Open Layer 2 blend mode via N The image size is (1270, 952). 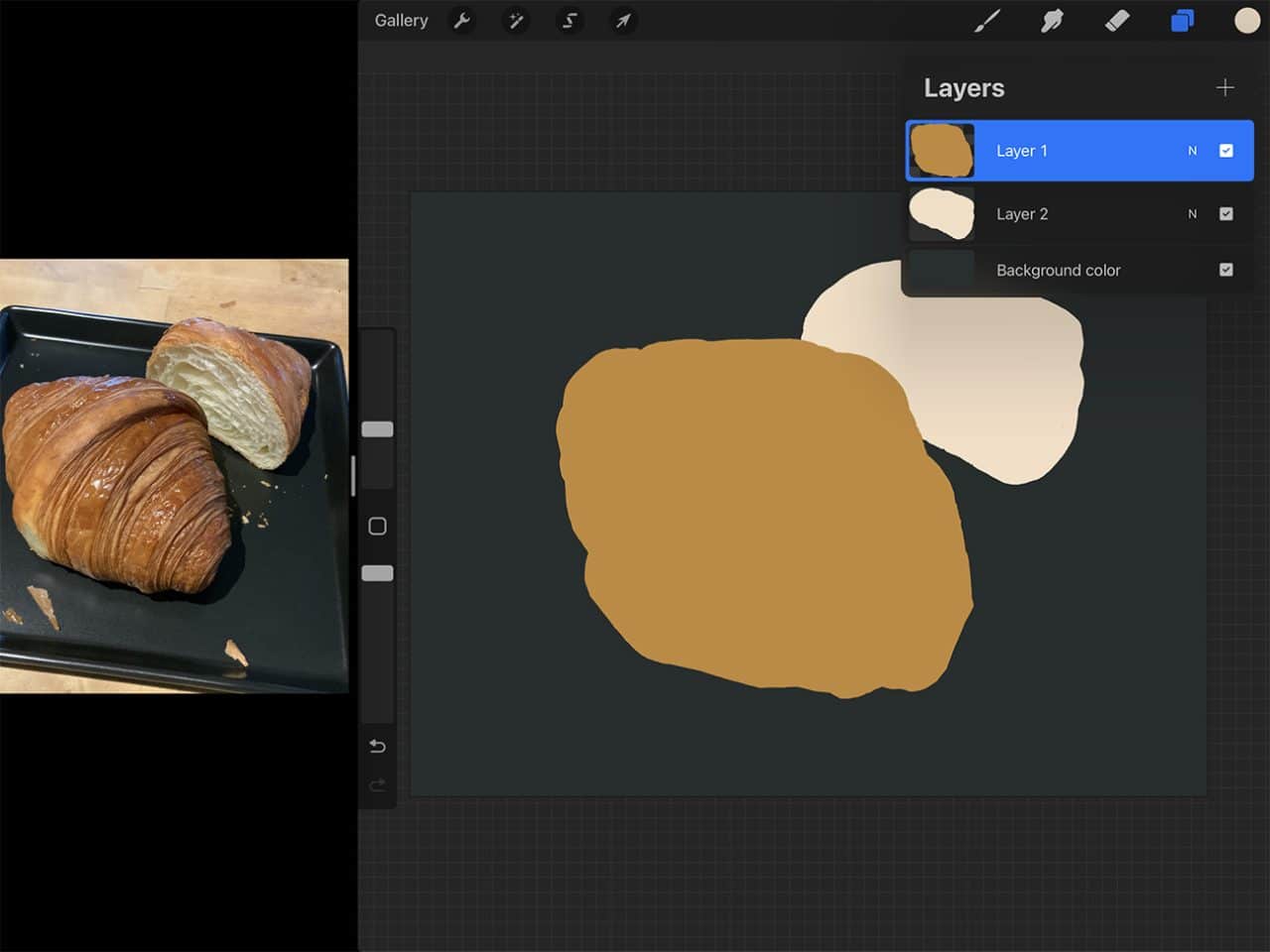[x=1193, y=213]
